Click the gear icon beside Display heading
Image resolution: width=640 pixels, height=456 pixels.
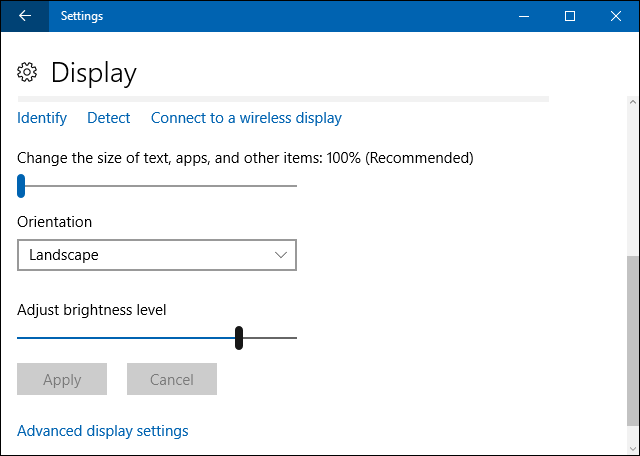(x=27, y=72)
